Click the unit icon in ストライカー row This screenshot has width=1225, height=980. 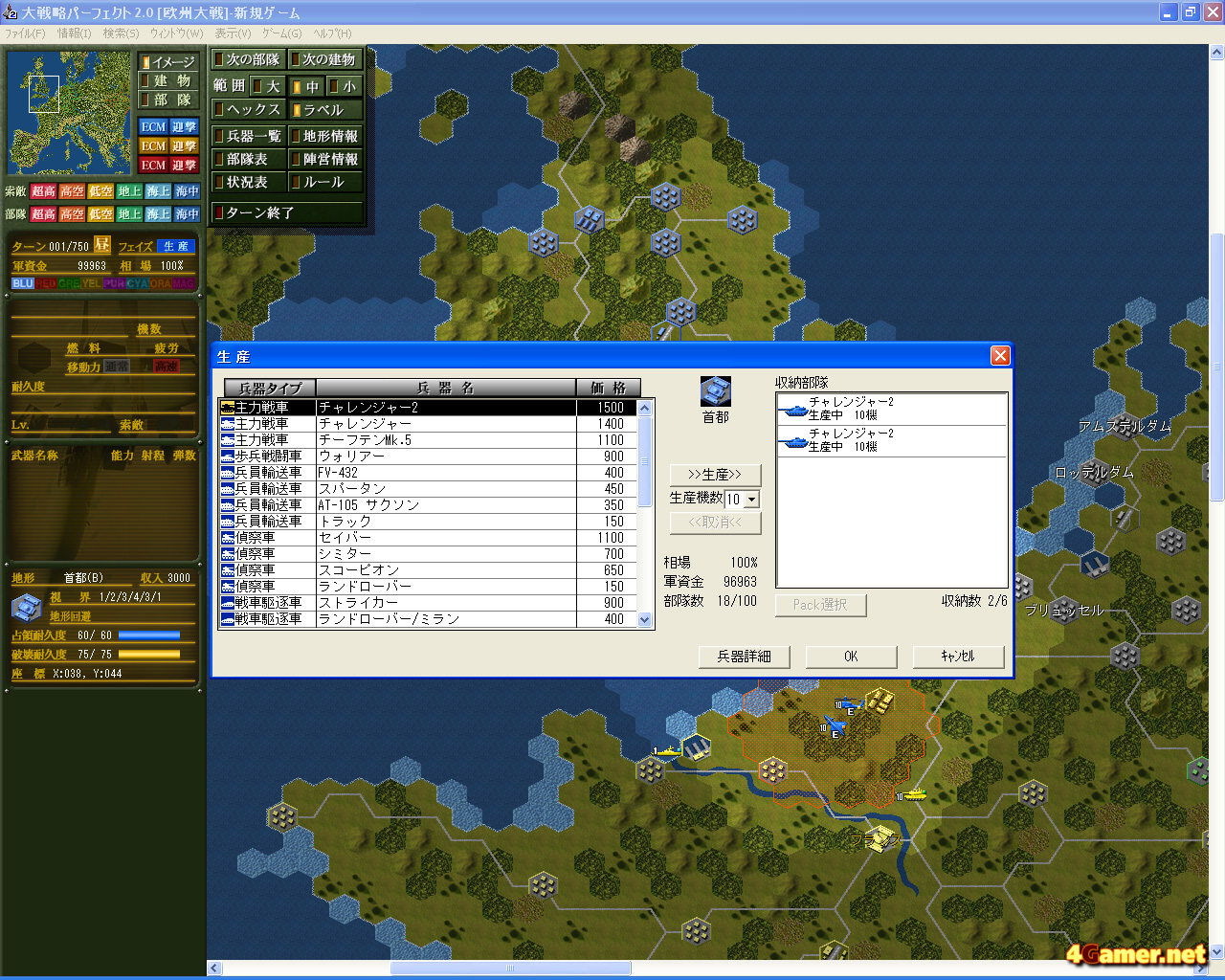228,603
